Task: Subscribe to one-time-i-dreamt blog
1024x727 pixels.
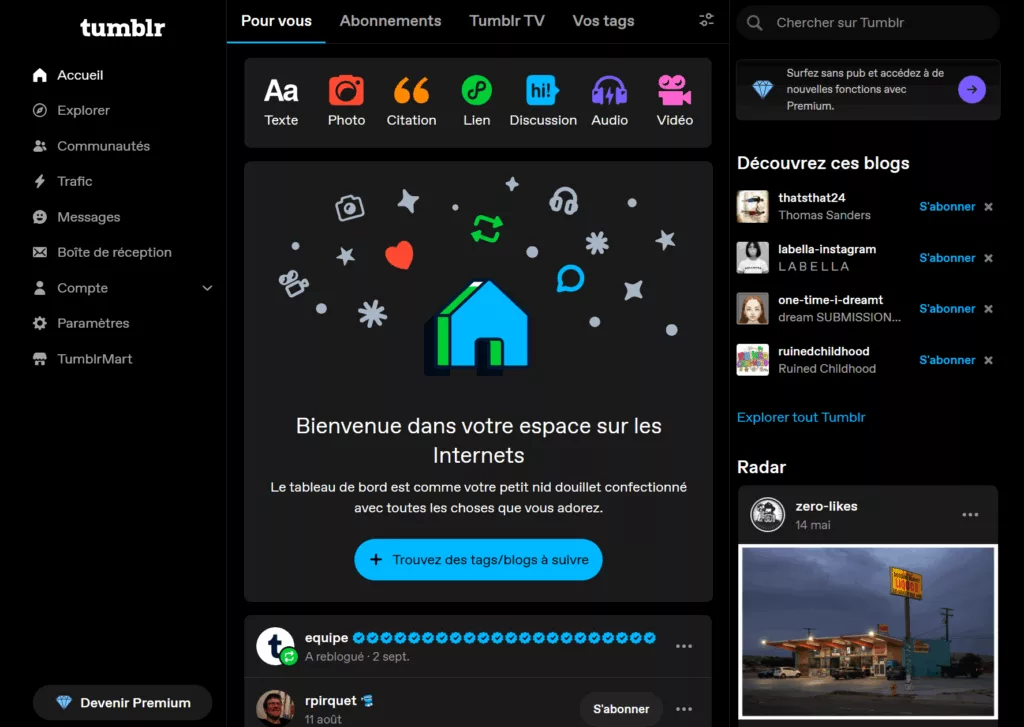Action: (x=947, y=309)
